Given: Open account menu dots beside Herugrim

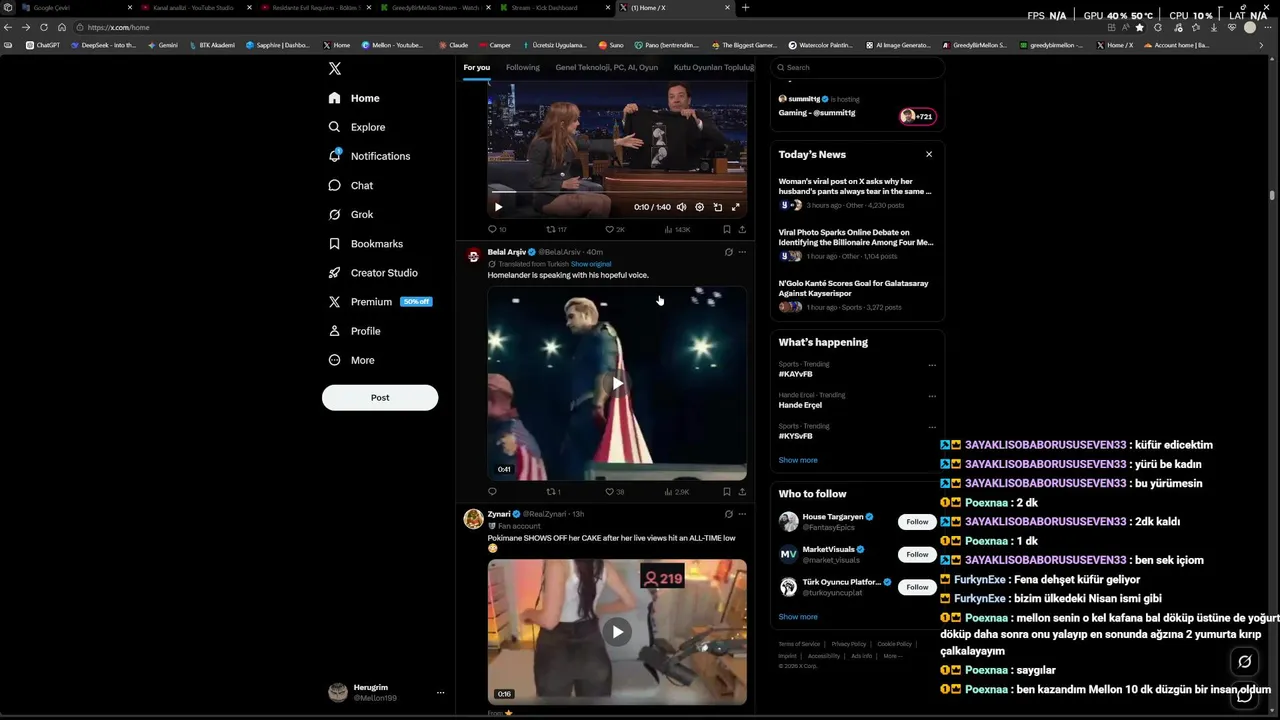Looking at the screenshot, I should (440, 692).
